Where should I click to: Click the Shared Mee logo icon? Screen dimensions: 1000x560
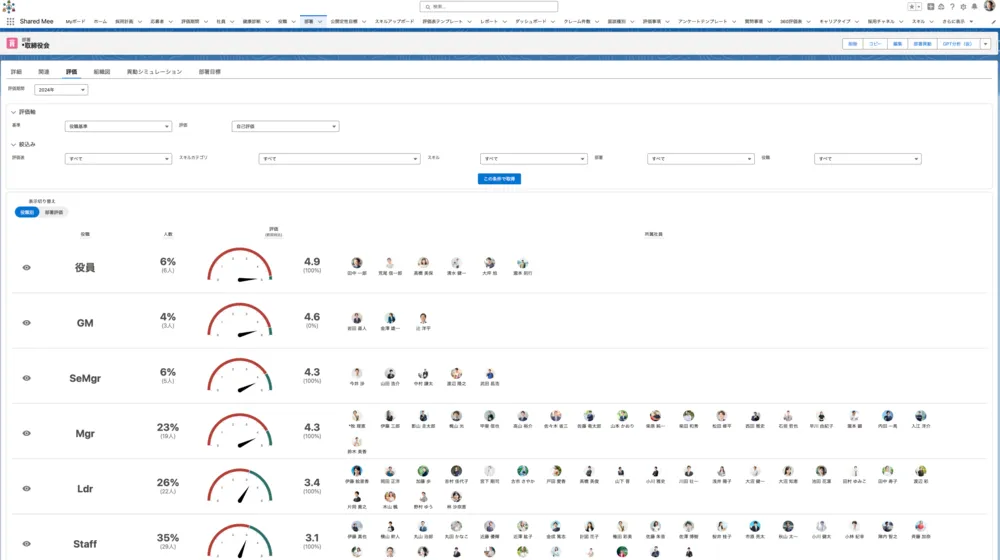[x=9, y=6]
